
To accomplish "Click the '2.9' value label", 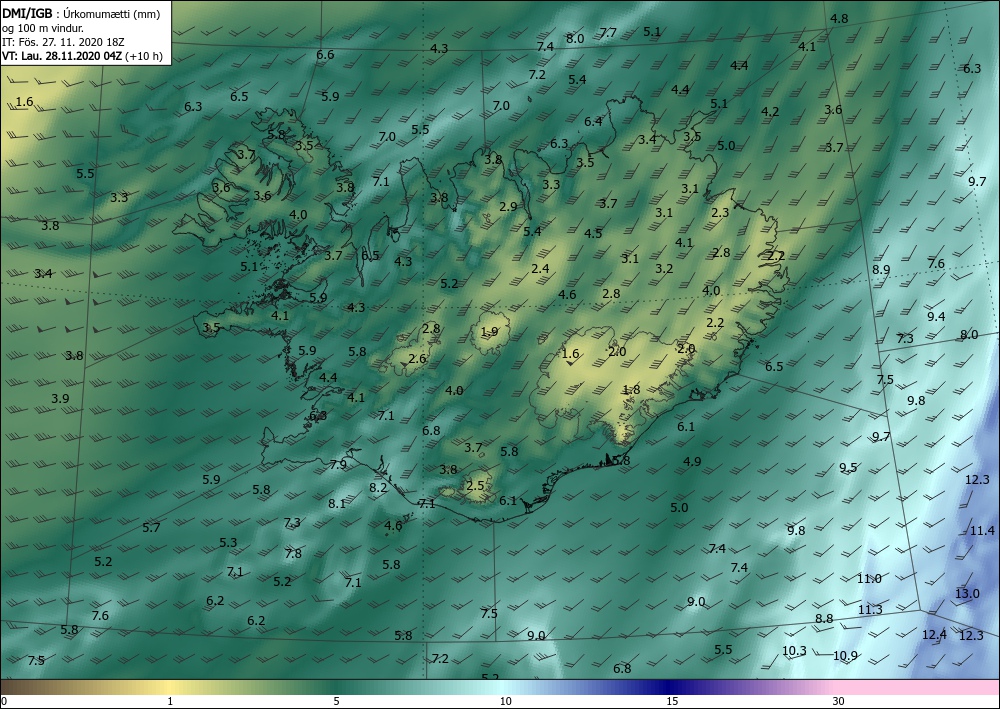I will 508,207.
